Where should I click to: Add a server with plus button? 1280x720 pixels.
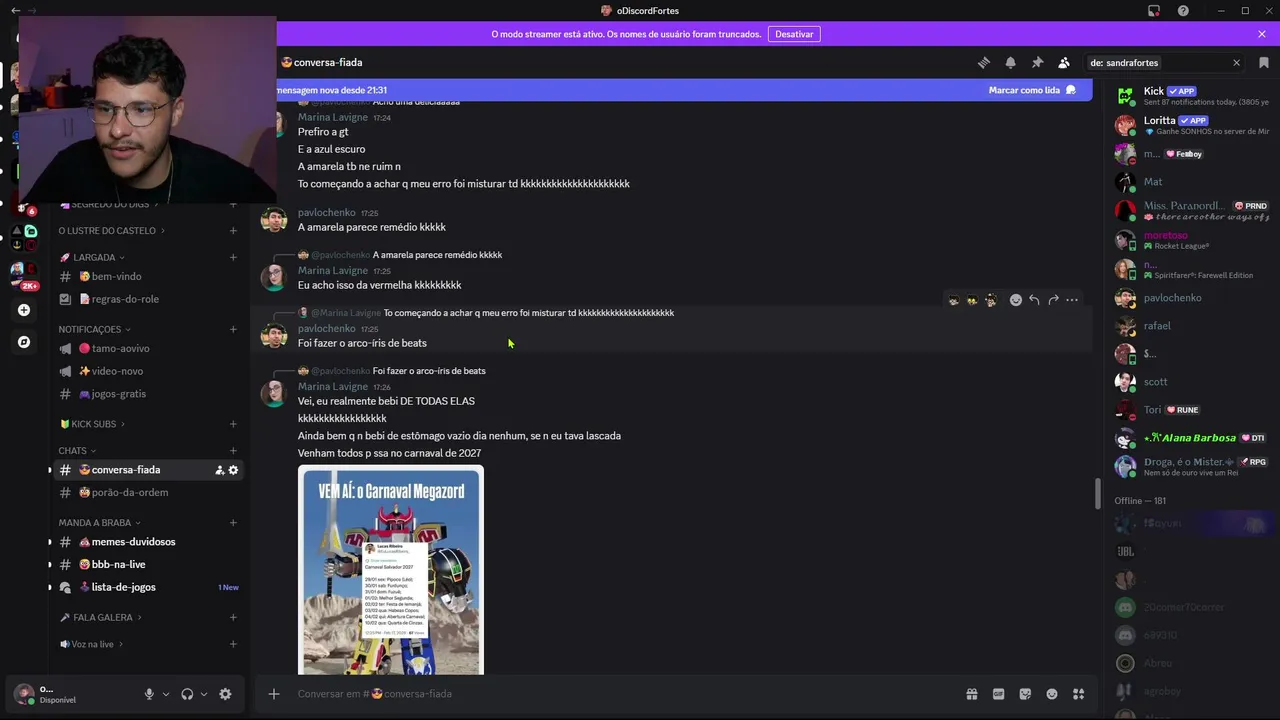[x=24, y=310]
